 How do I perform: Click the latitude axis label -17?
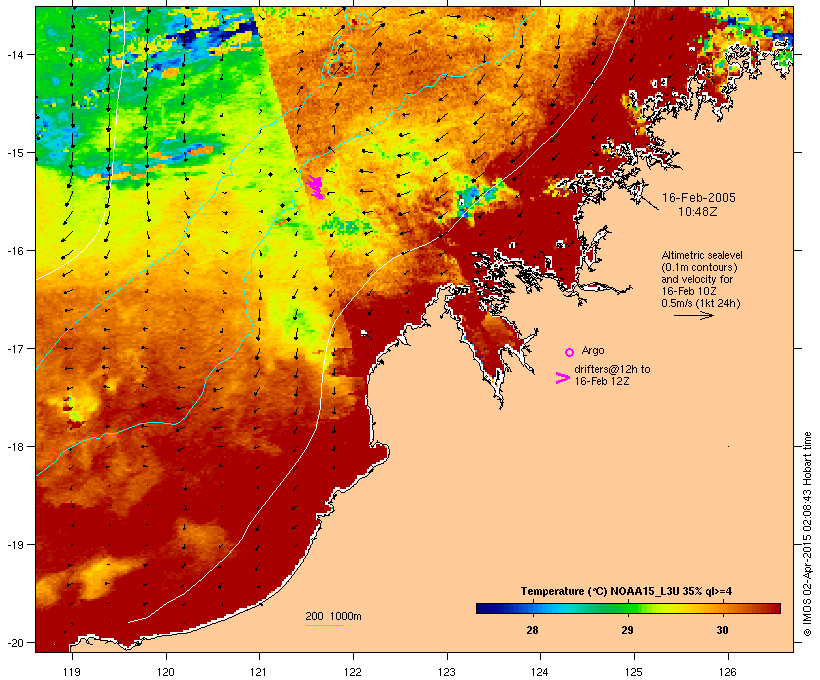pos(14,348)
